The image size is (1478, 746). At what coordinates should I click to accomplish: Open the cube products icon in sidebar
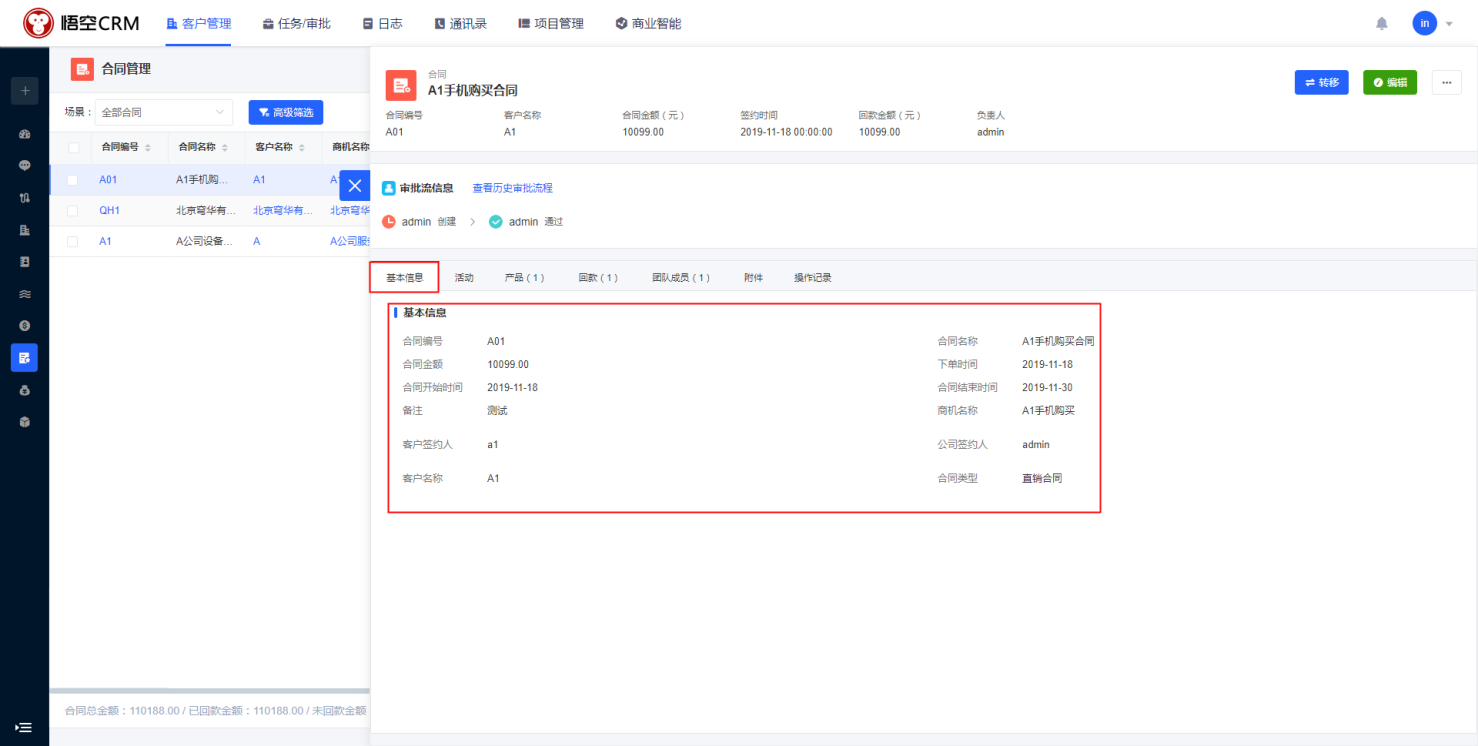click(x=24, y=422)
